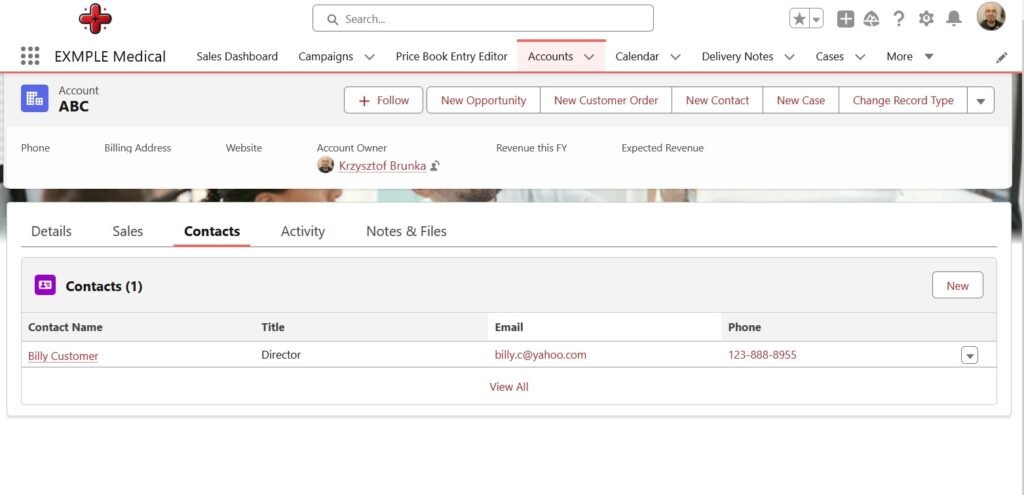Expand the Accounts tab chevron menu

pos(589,57)
